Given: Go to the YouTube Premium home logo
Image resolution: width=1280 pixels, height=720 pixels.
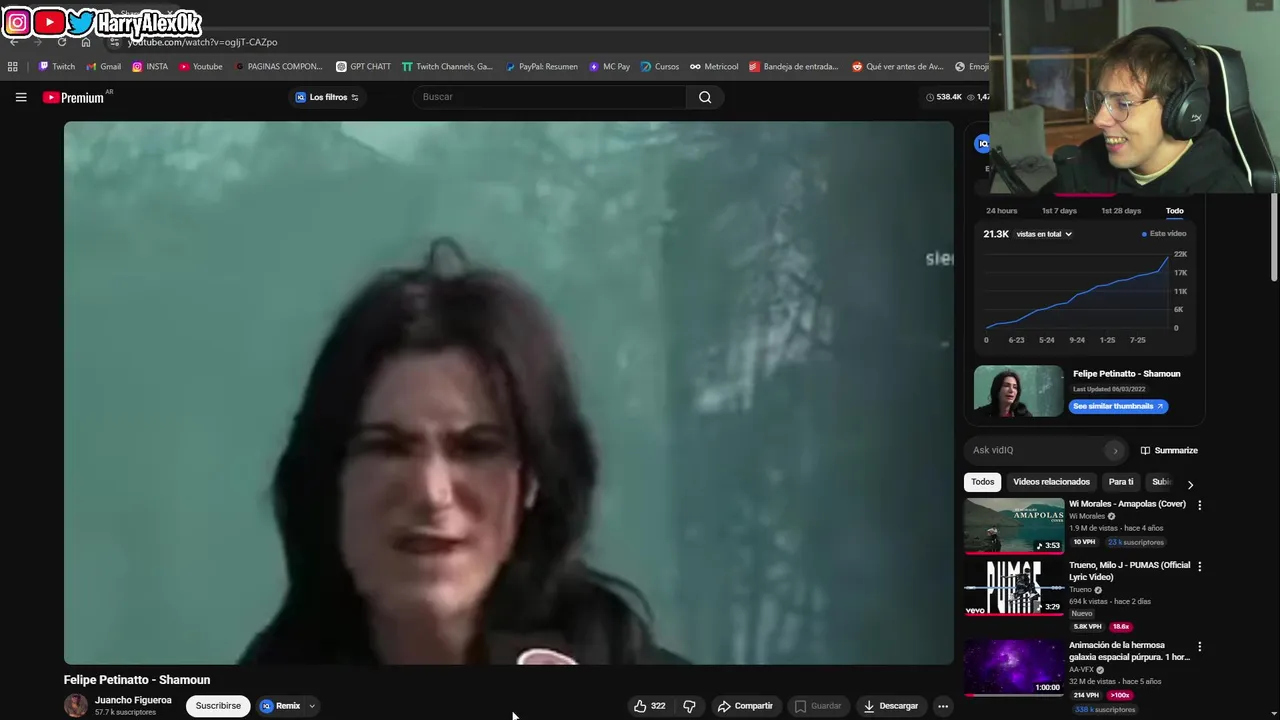Looking at the screenshot, I should 73,97.
